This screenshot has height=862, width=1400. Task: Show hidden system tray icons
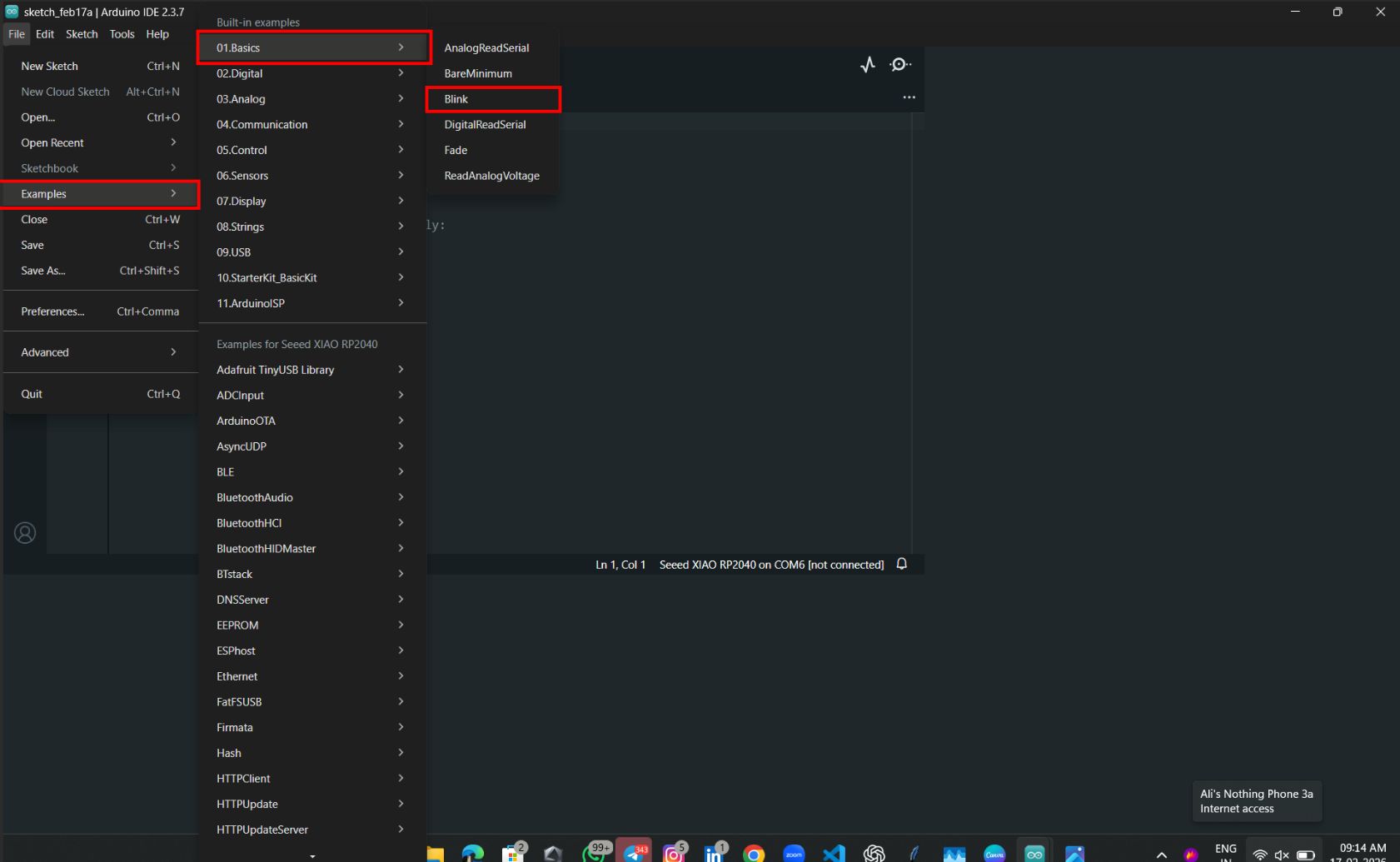[1162, 855]
